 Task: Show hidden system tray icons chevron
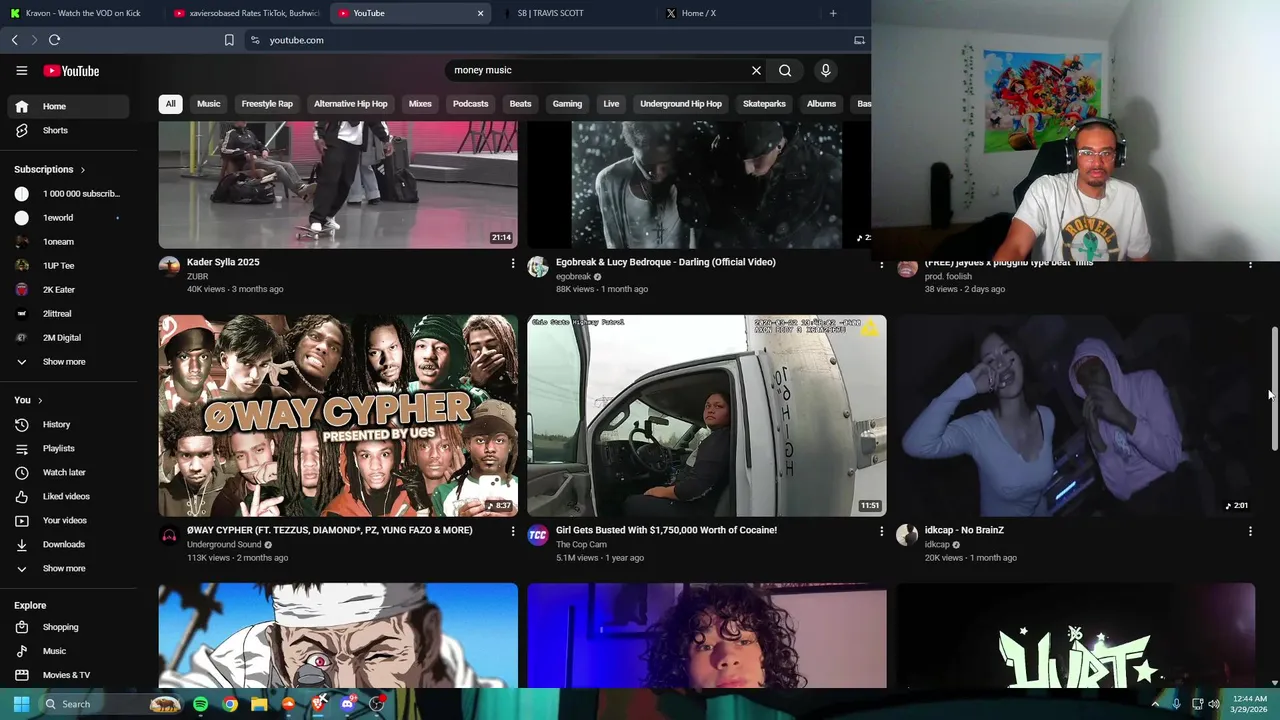(1155, 704)
